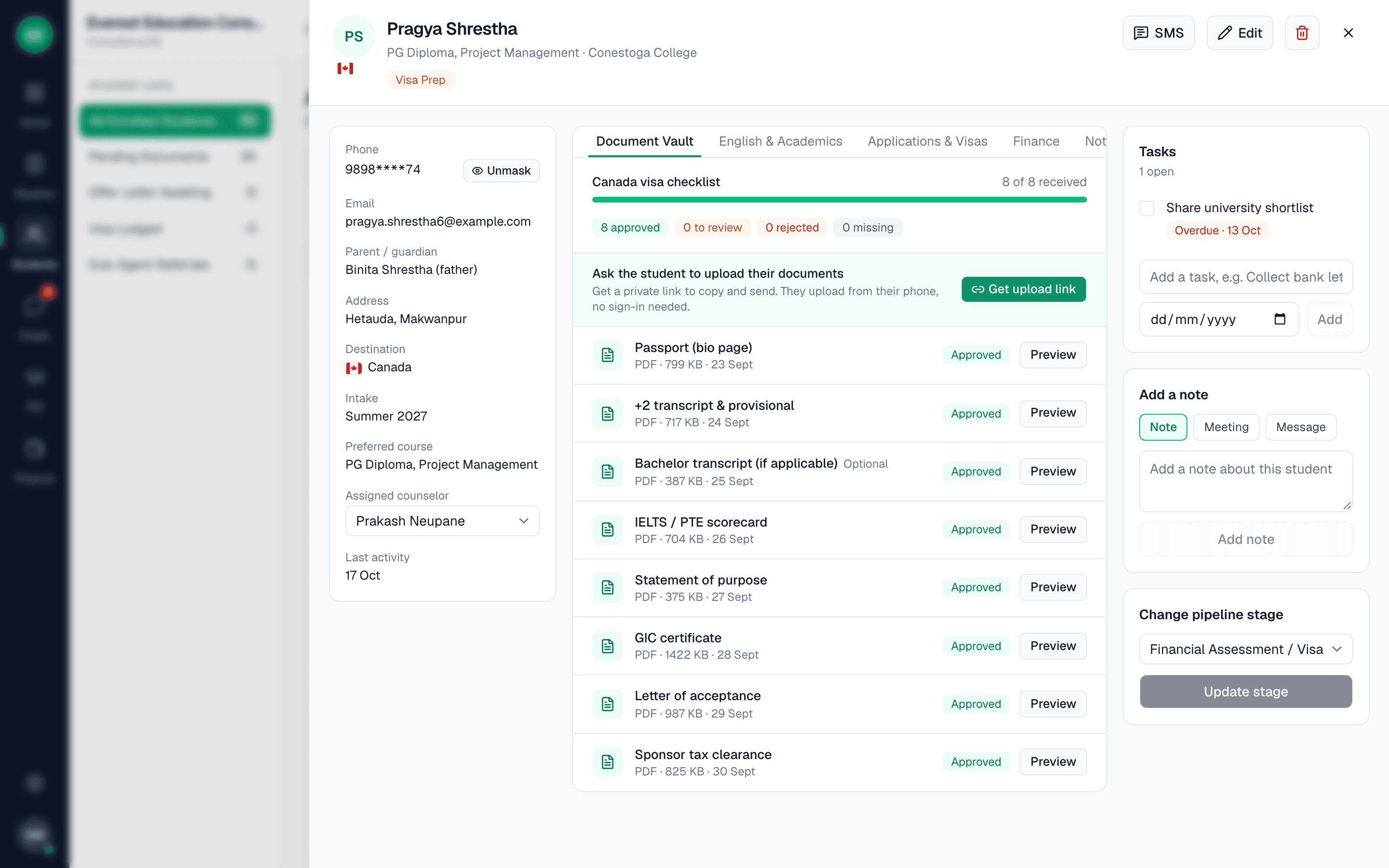
Task: Click the Visa Prep stage tag
Action: click(x=420, y=80)
